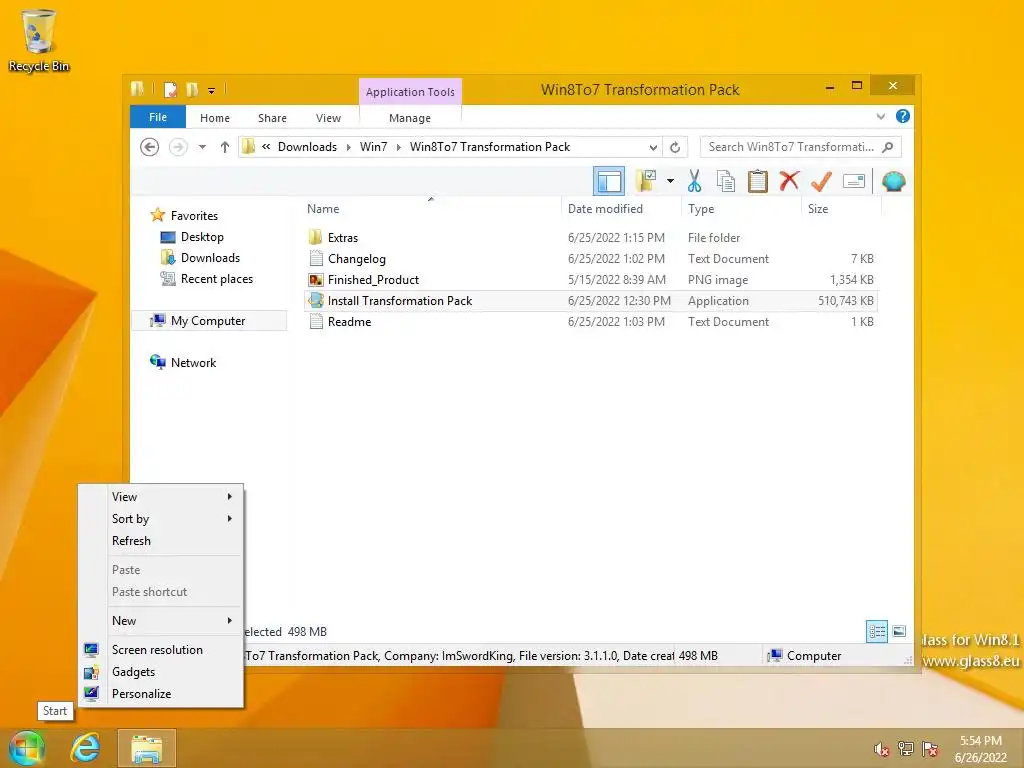This screenshot has height=768, width=1024.
Task: Sort by the Name column header
Action: pos(323,209)
